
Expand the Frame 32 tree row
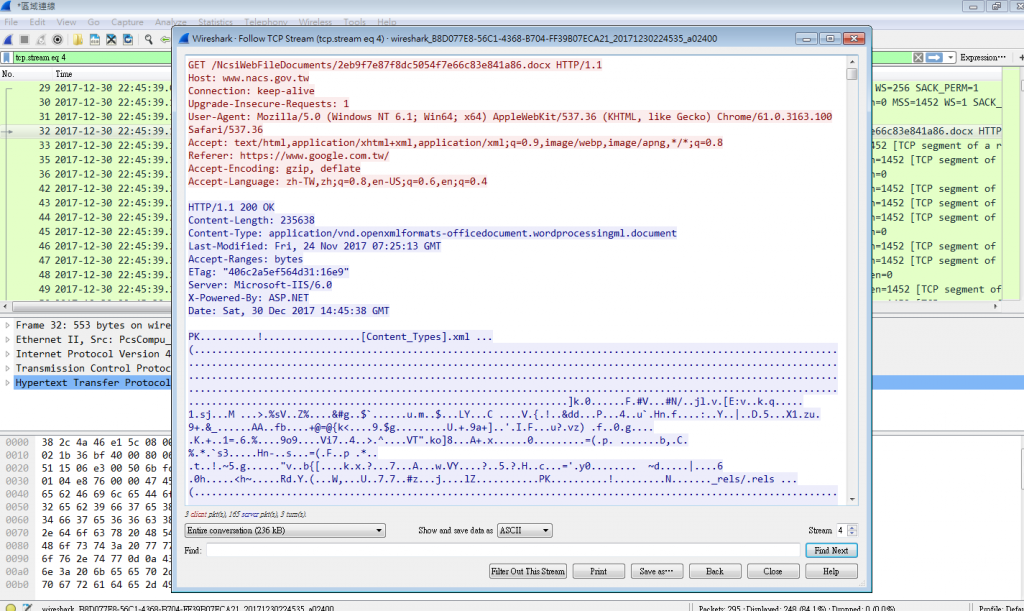[7, 325]
